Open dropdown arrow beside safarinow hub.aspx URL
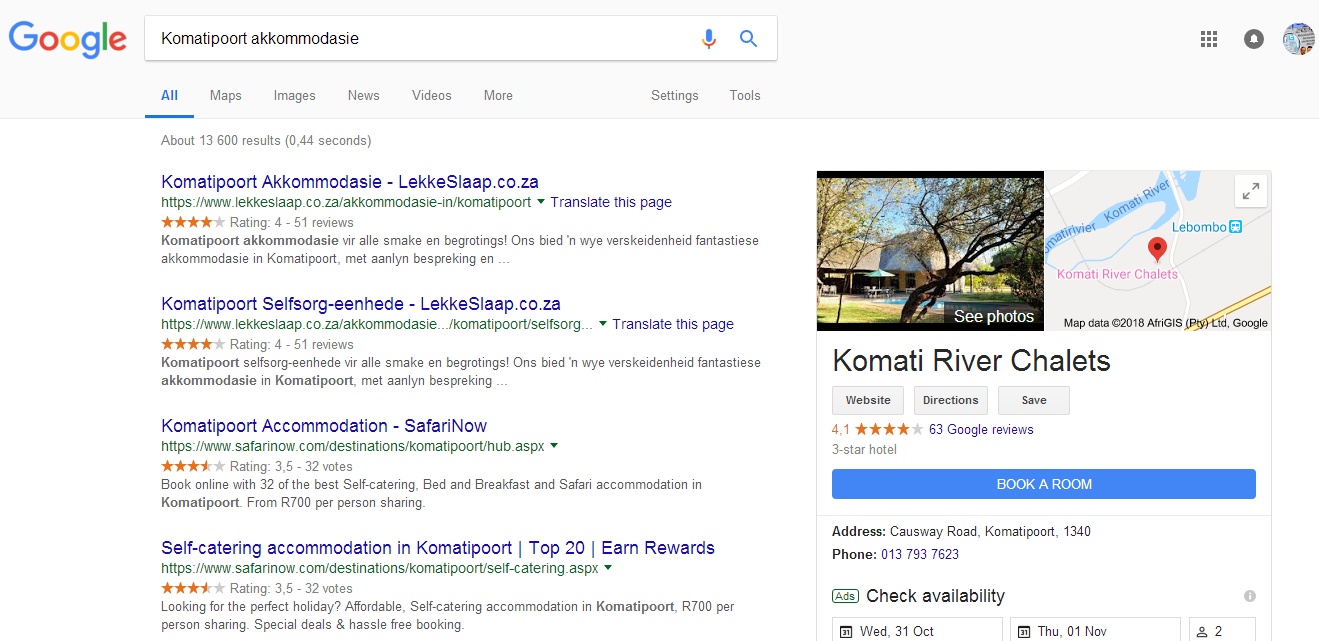 coord(554,446)
